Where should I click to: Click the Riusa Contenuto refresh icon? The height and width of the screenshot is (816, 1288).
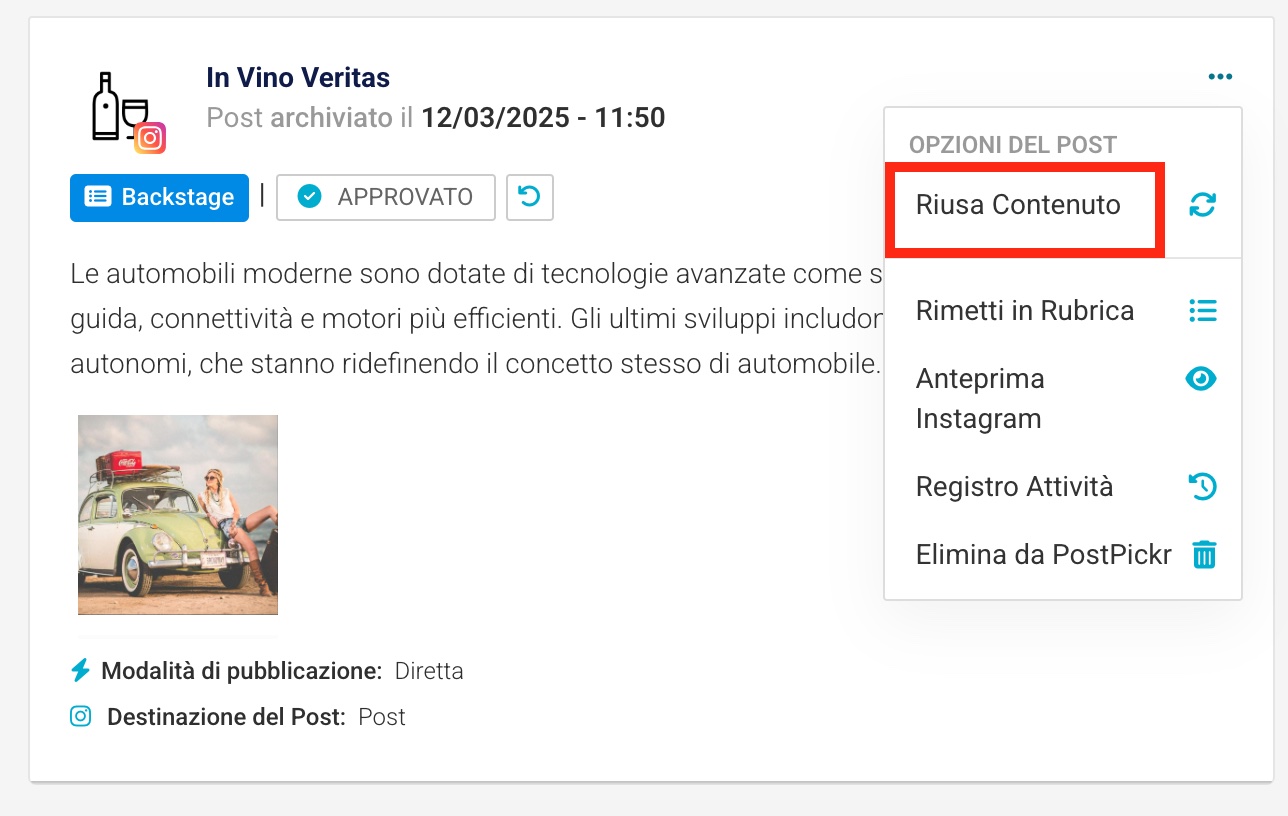coord(1202,205)
